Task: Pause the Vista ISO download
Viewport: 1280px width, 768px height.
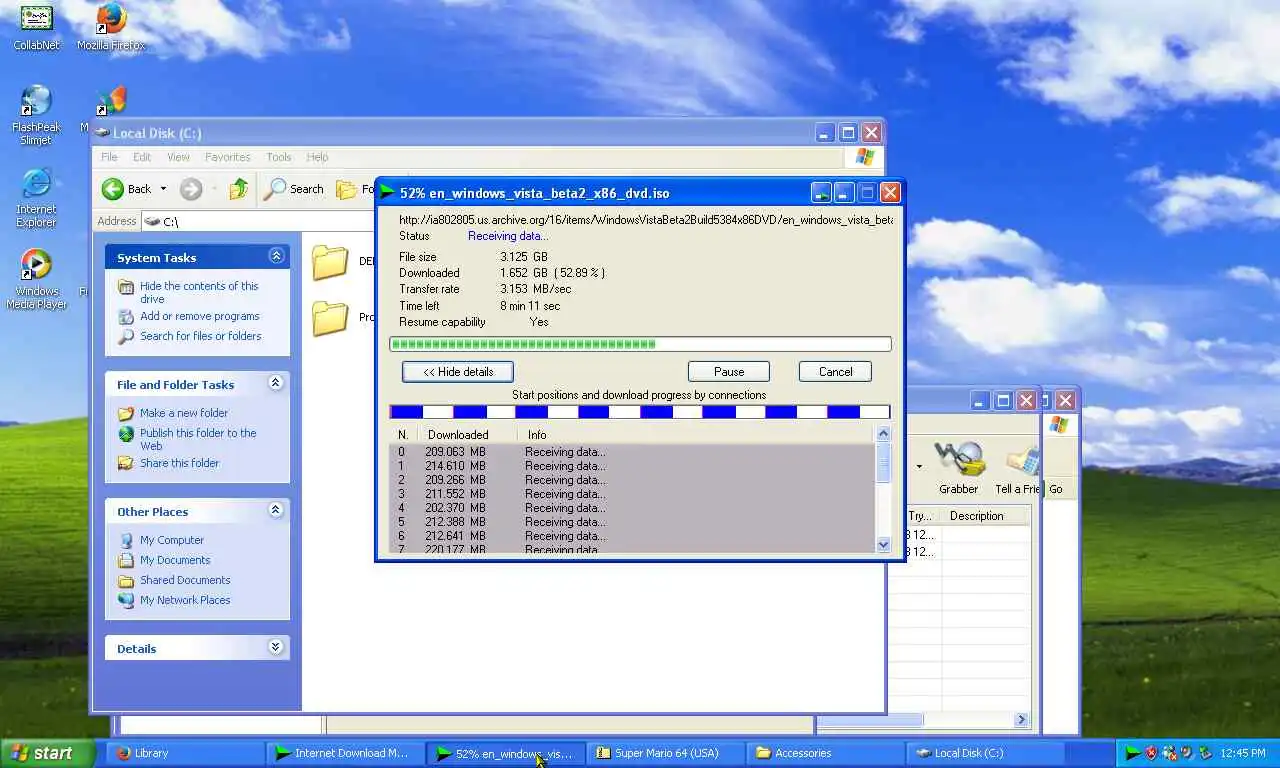Action: click(x=729, y=372)
